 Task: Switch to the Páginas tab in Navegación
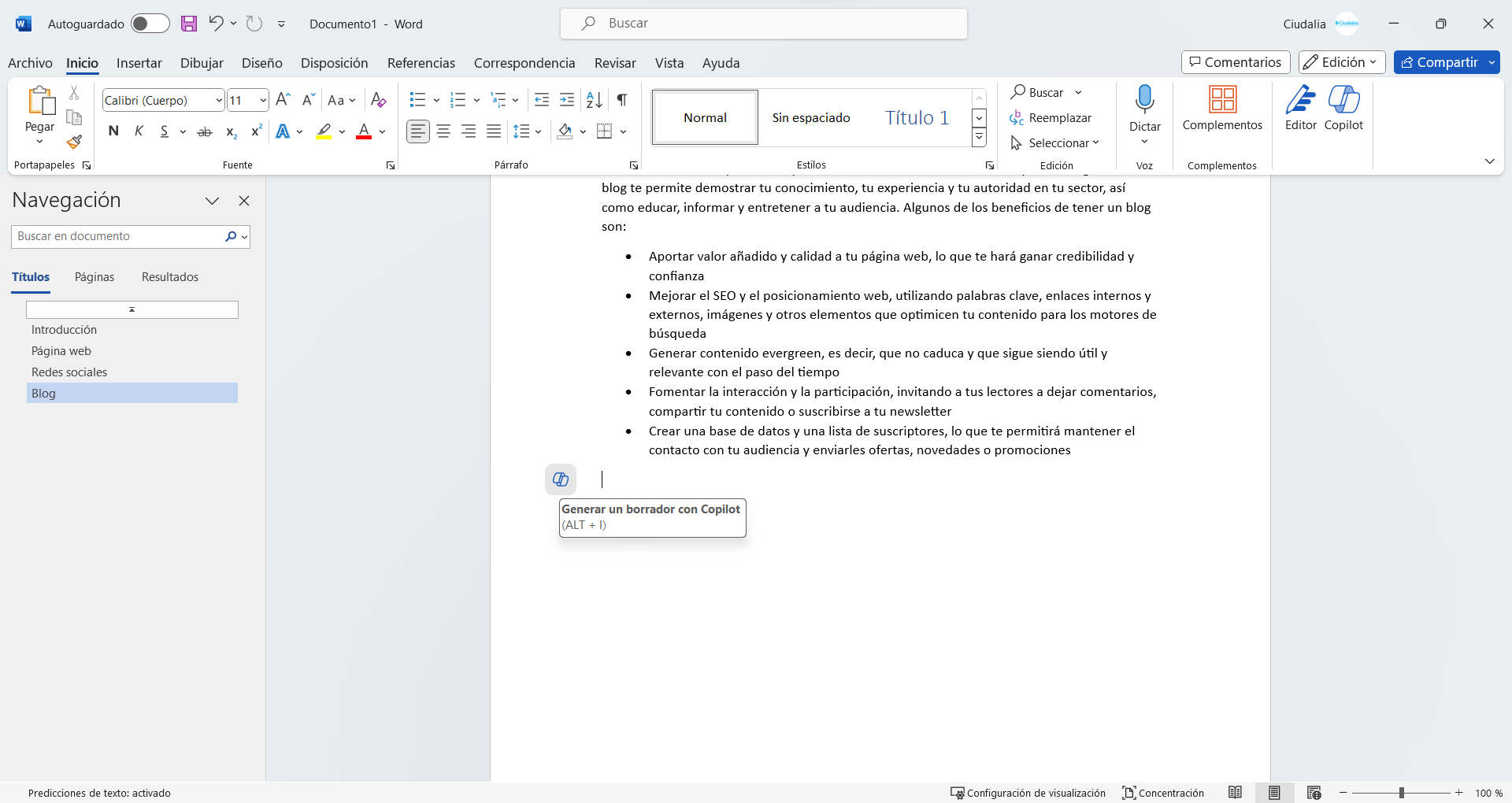point(94,277)
